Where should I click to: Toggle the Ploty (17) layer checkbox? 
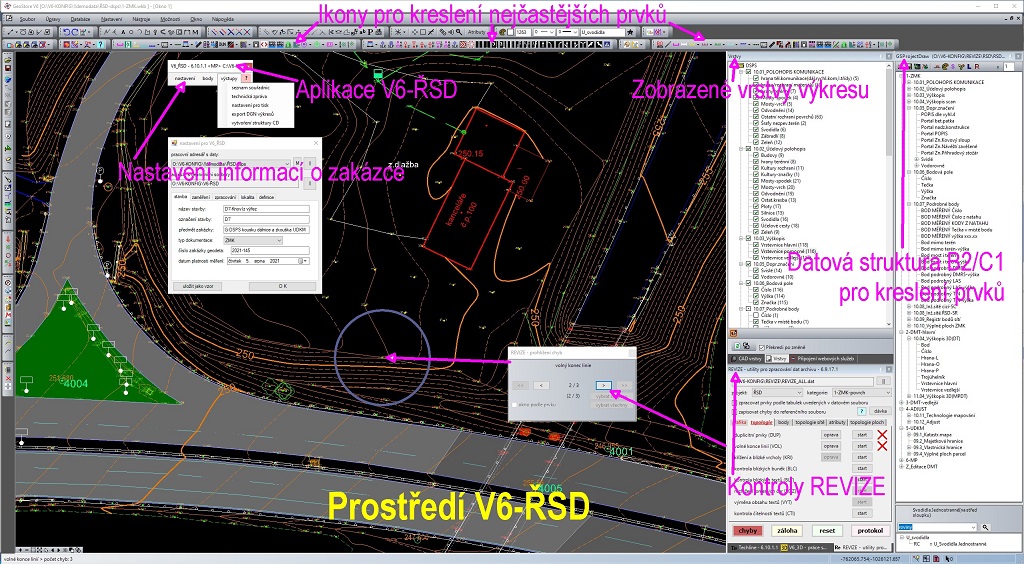pyautogui.click(x=756, y=206)
